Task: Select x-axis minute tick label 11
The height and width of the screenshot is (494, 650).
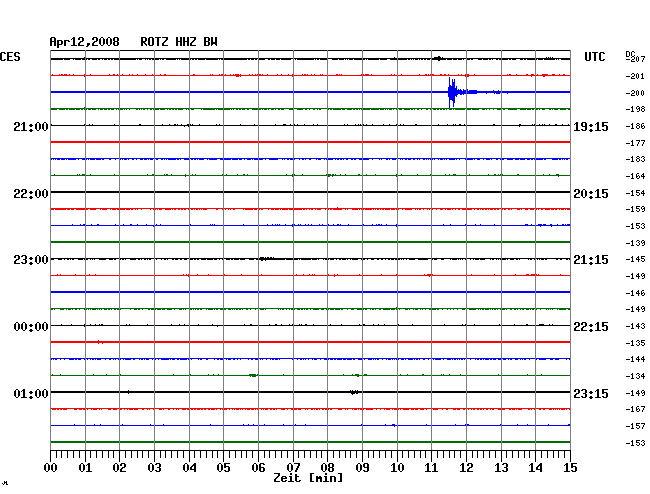Action: point(431,468)
